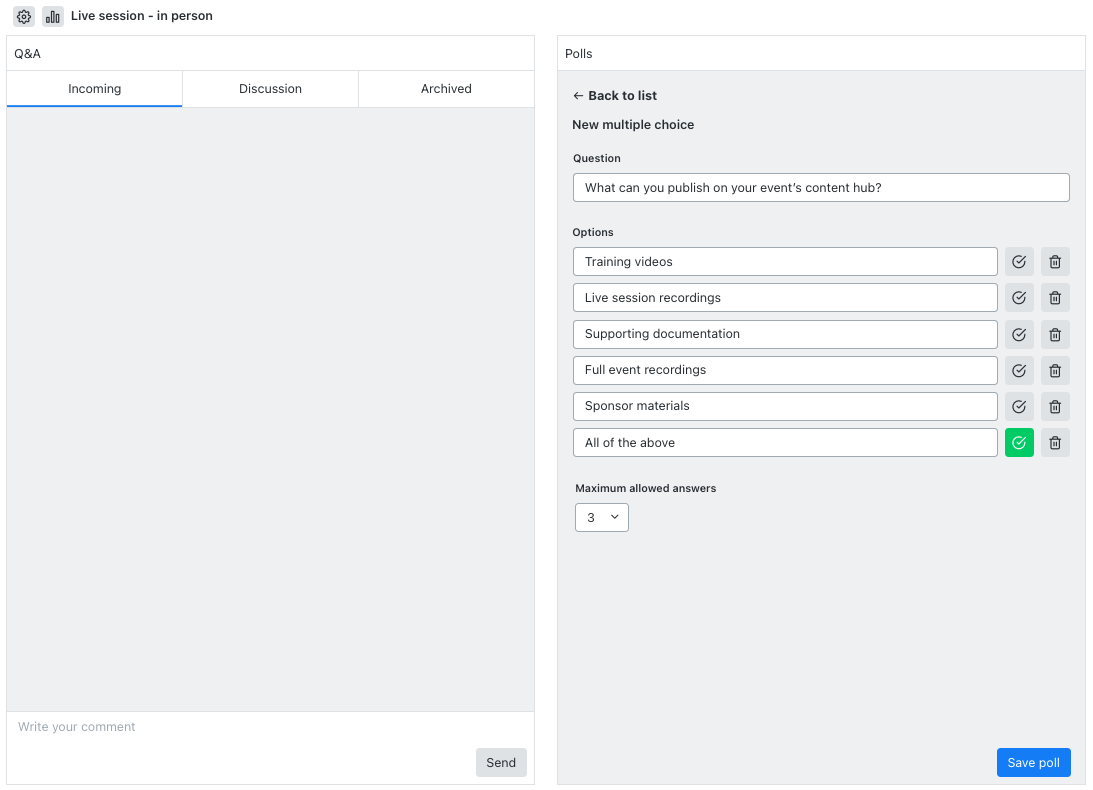Screen dimensions: 1093x790
Task: Delete the Training videos option
Action: [1055, 261]
